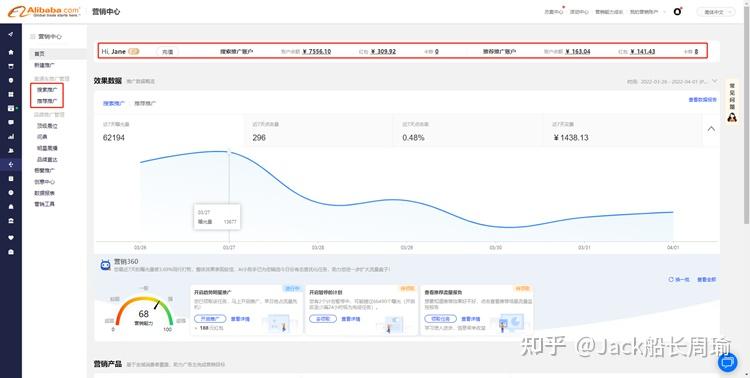Open the home icon in dark sidebar
The width and height of the screenshot is (750, 378).
(x=11, y=52)
